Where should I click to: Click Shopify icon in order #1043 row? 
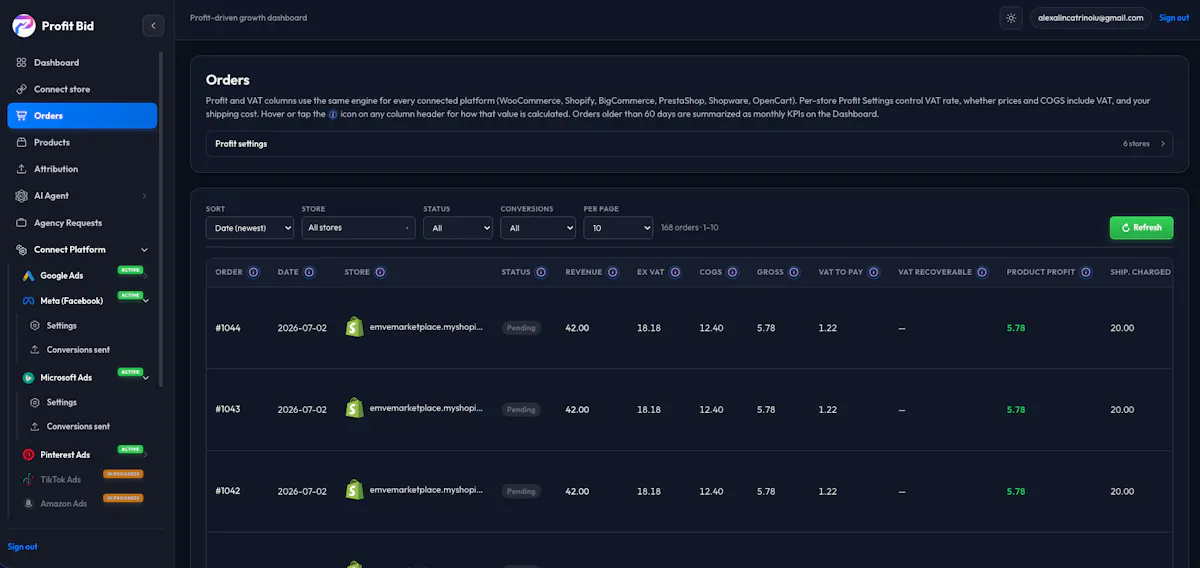pyautogui.click(x=353, y=409)
